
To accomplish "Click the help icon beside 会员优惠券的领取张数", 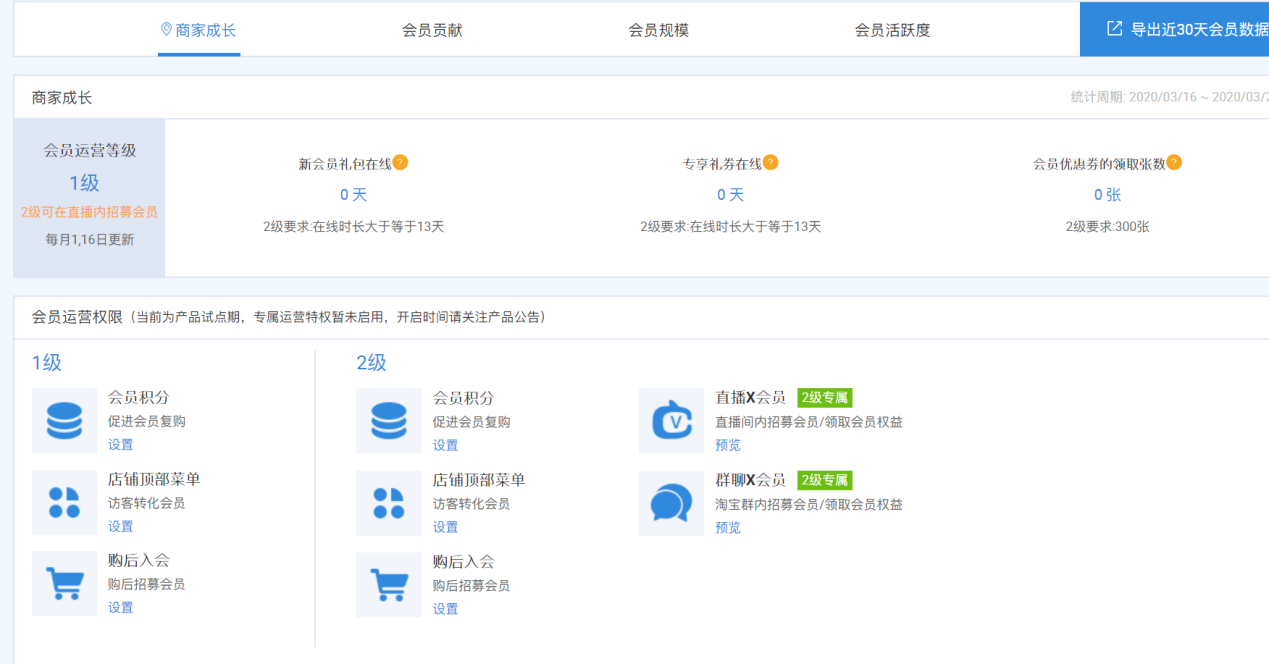I will (1174, 162).
